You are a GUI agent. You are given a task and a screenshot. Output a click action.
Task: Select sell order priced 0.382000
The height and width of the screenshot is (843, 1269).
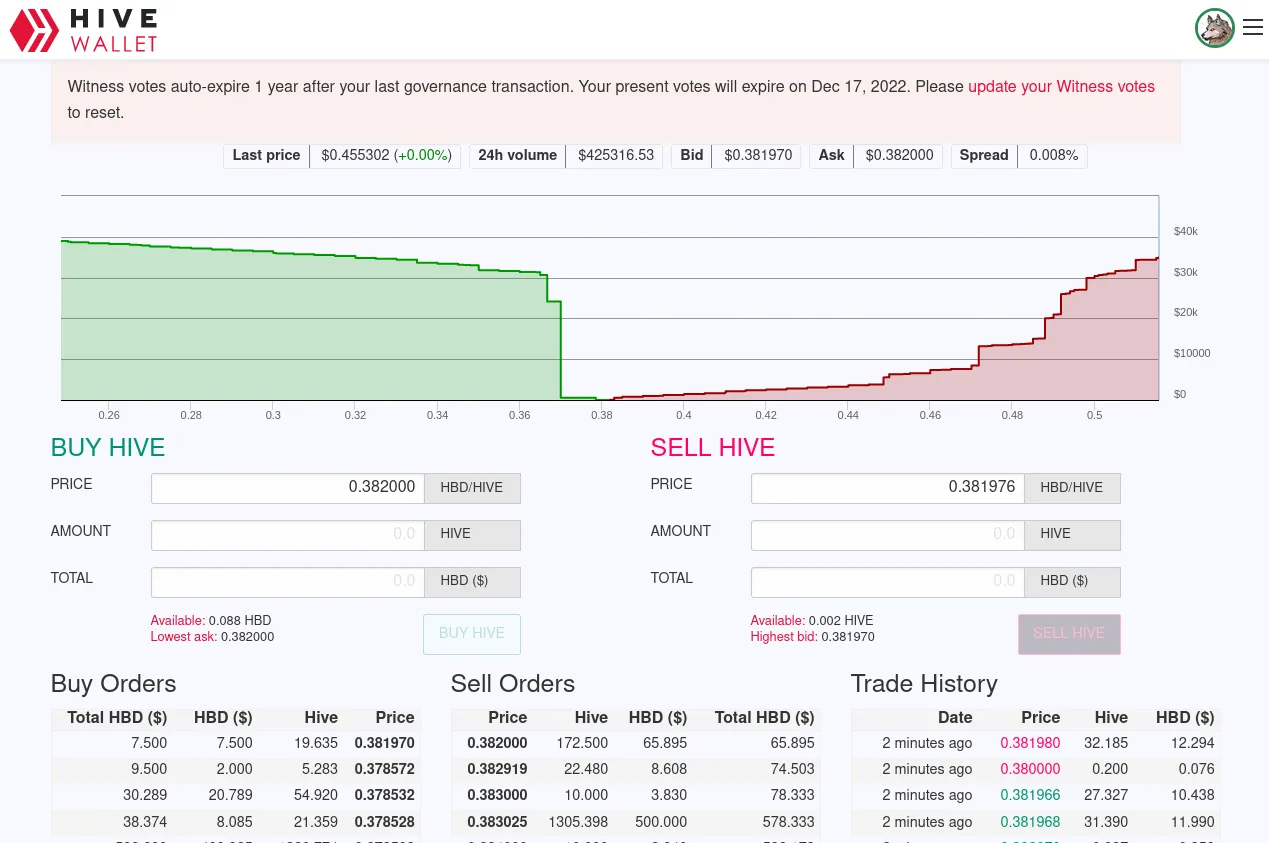(x=636, y=743)
